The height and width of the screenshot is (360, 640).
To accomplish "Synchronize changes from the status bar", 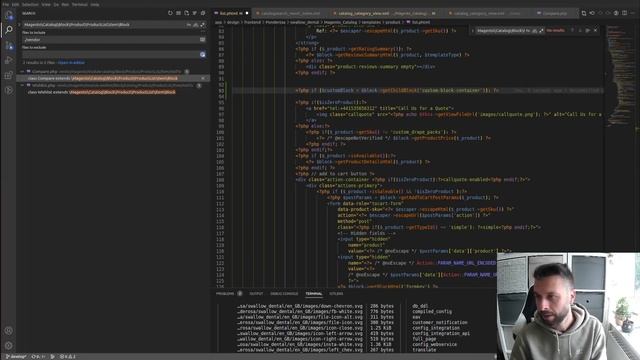I will pos(38,357).
